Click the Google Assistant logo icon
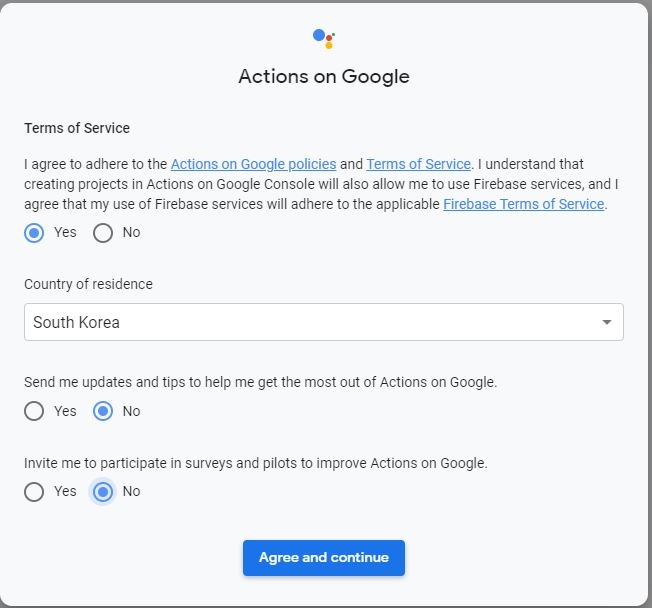The image size is (652, 608). click(323, 39)
